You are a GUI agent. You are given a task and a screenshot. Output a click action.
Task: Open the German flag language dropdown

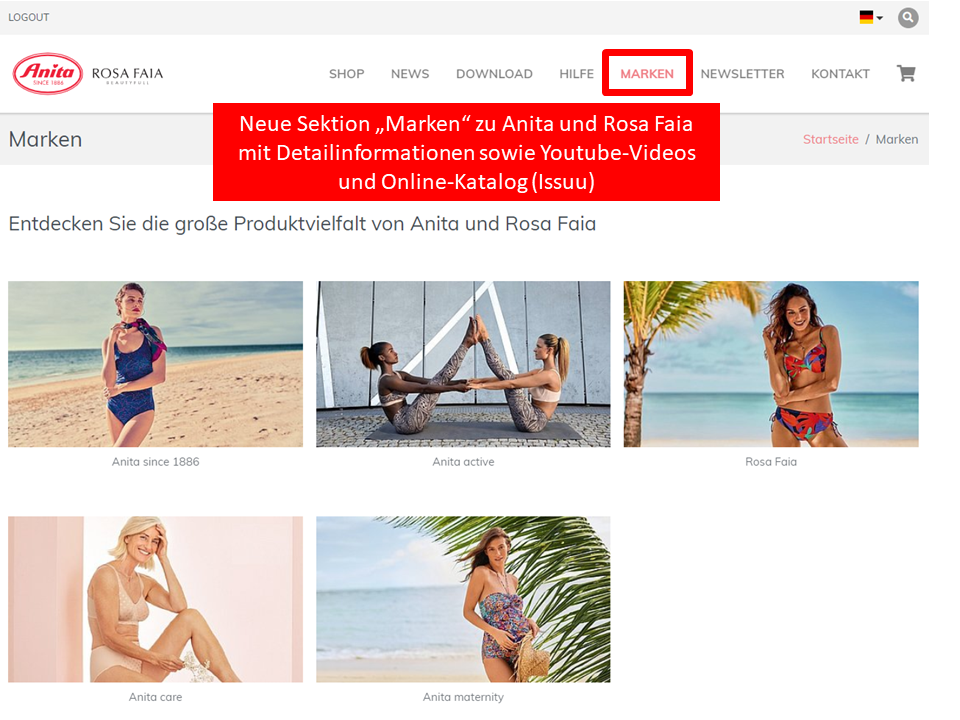point(871,17)
